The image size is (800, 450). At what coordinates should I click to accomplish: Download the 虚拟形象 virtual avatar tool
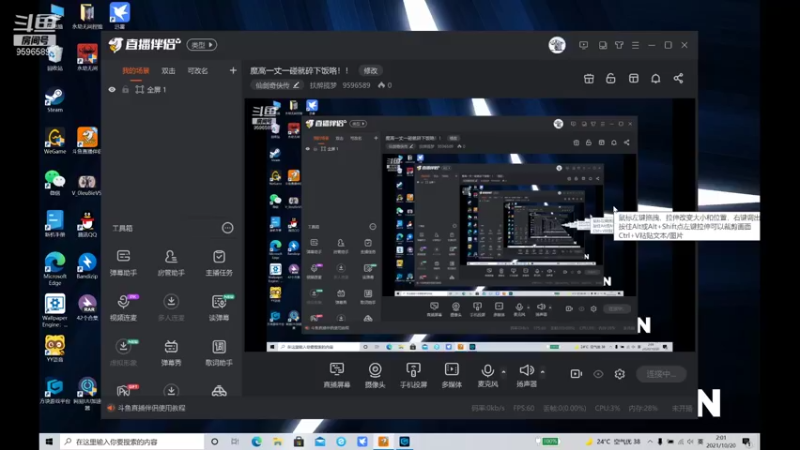[x=123, y=353]
